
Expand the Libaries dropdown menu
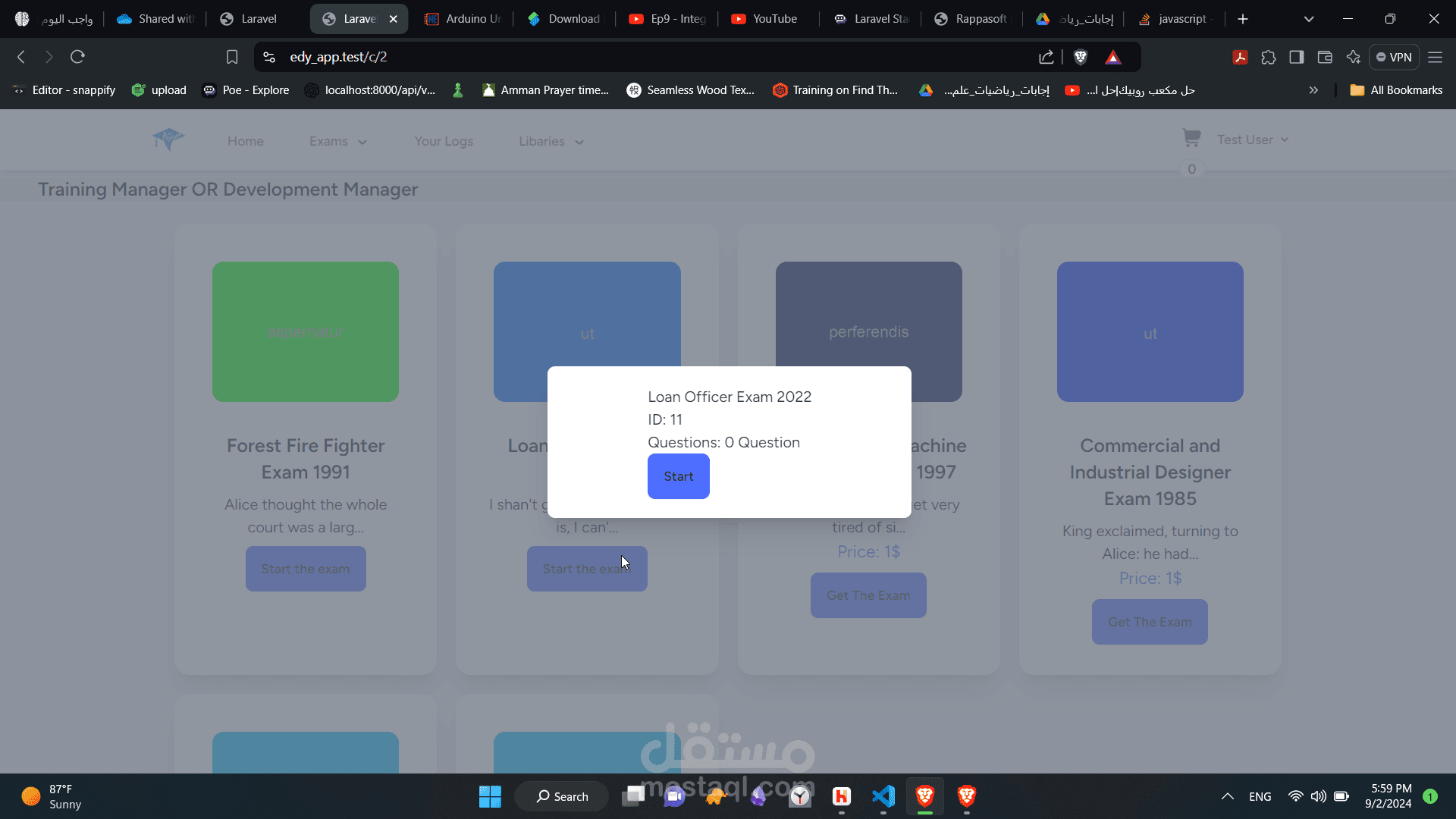click(551, 142)
